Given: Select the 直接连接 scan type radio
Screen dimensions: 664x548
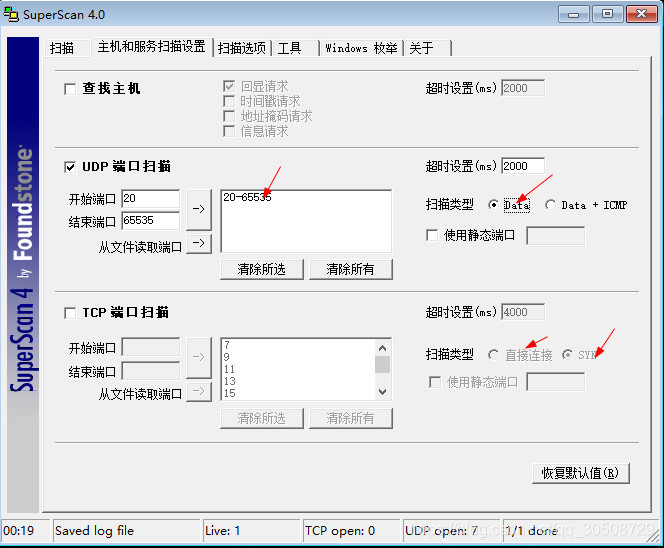Looking at the screenshot, I should [x=493, y=354].
